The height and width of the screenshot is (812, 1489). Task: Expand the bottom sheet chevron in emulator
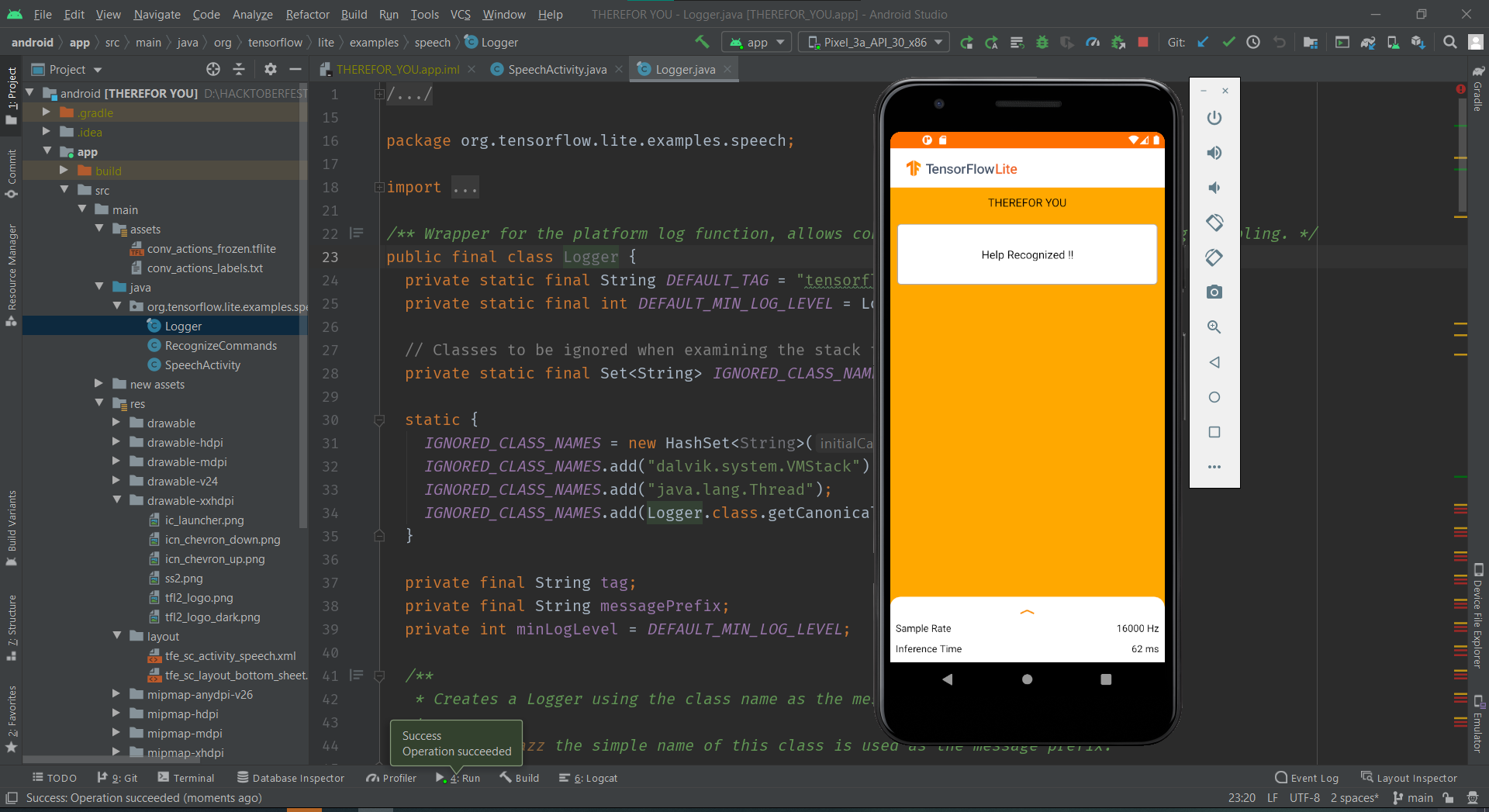pyautogui.click(x=1027, y=612)
